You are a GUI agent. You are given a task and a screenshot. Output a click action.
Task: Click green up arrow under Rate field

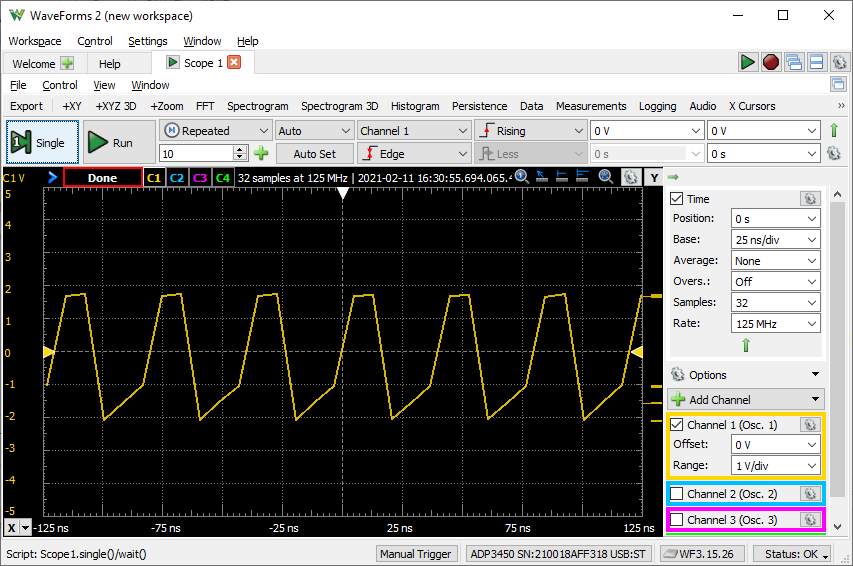coord(746,344)
